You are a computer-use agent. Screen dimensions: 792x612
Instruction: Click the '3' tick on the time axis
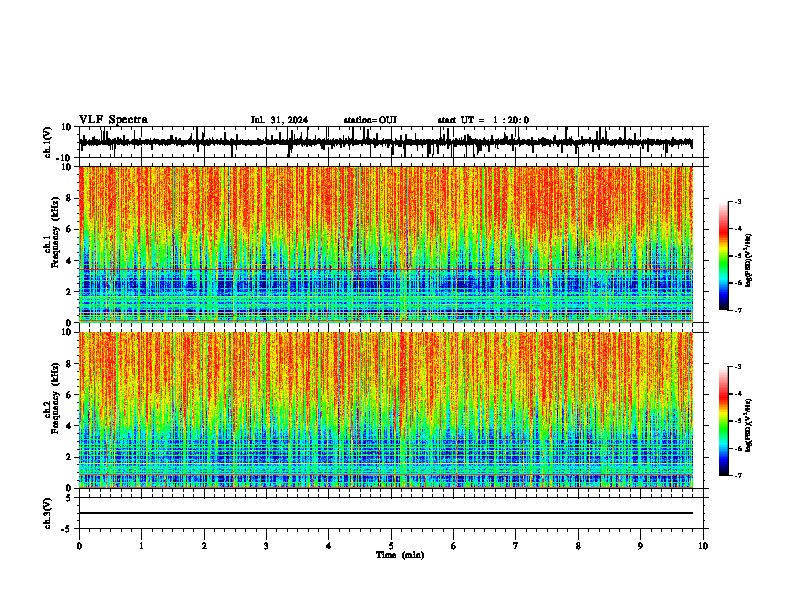[x=266, y=546]
